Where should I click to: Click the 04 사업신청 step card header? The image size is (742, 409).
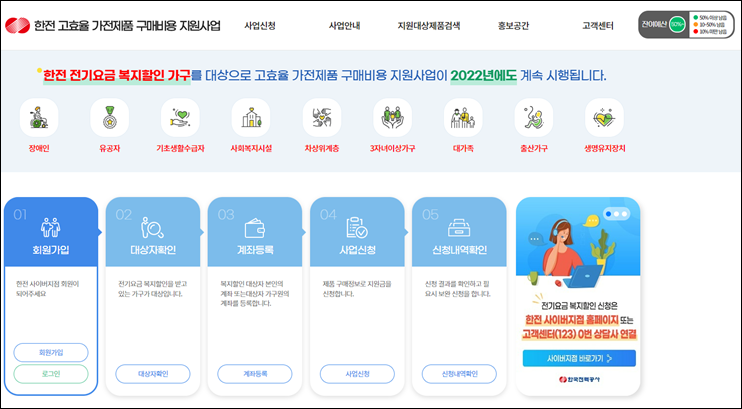click(x=357, y=232)
